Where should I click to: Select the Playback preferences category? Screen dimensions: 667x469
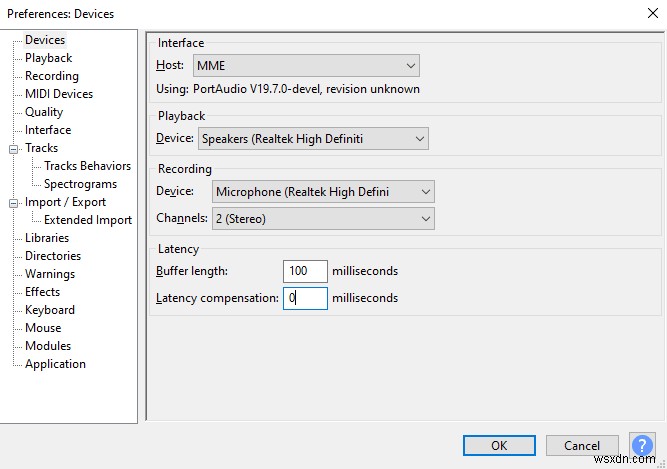(x=48, y=58)
